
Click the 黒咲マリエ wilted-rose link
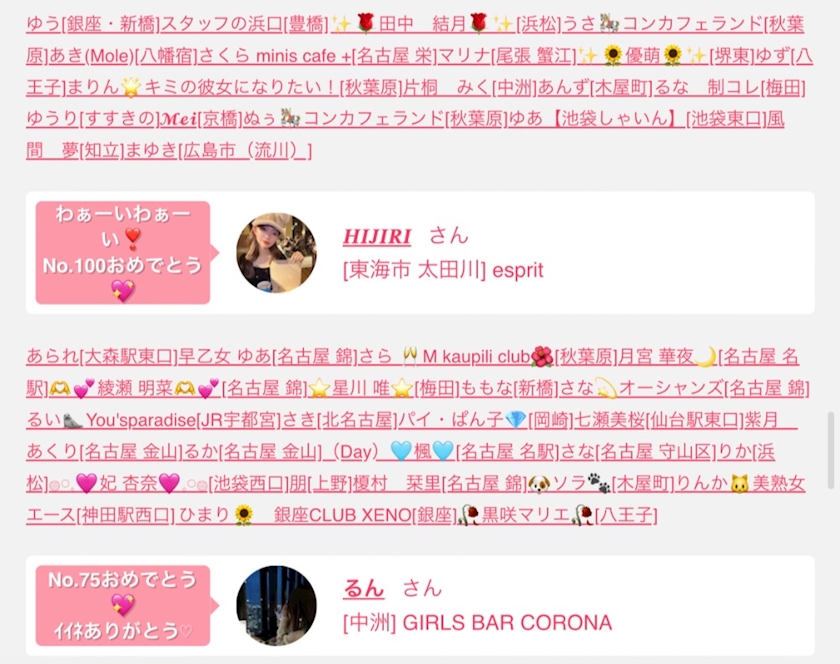(526, 515)
